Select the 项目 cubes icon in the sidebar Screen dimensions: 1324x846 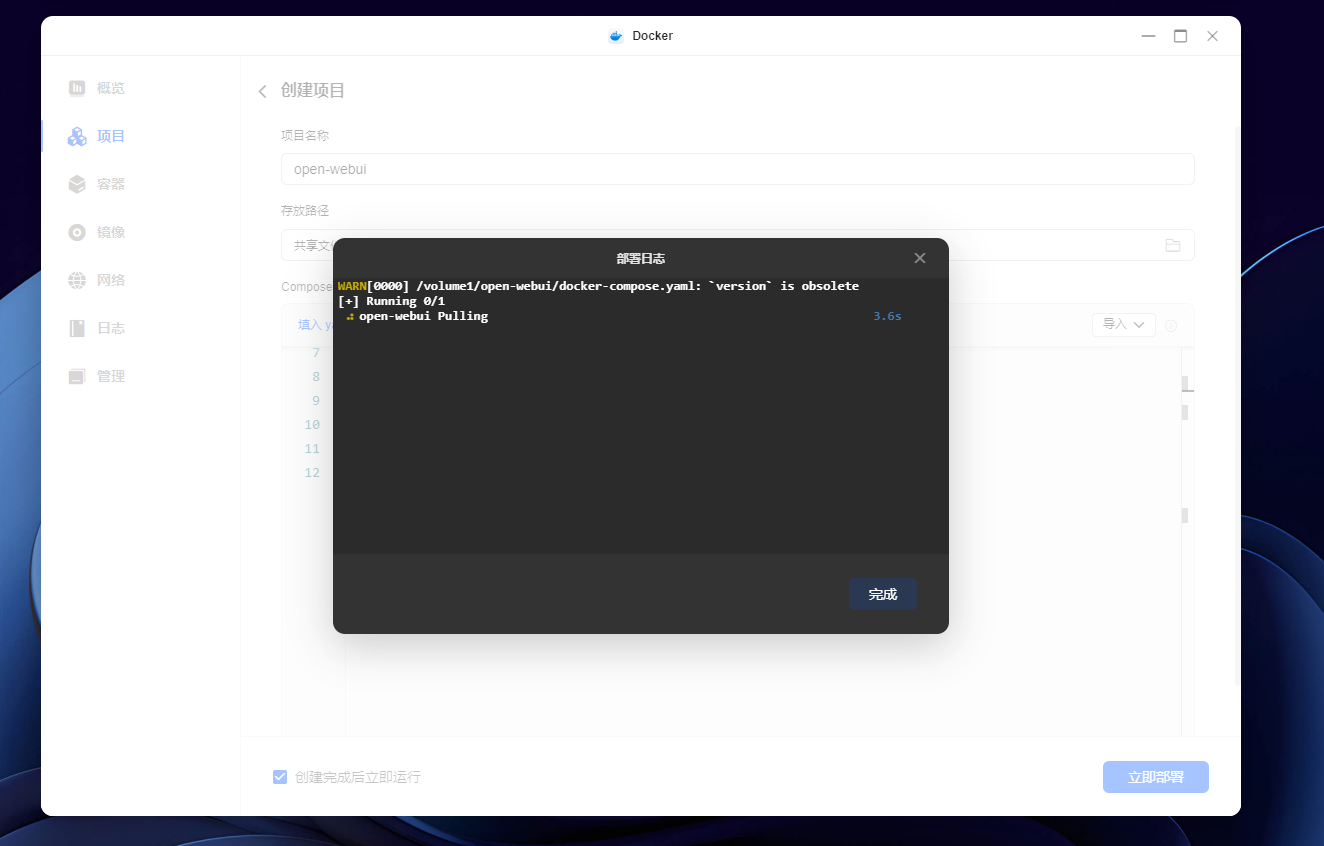point(77,136)
